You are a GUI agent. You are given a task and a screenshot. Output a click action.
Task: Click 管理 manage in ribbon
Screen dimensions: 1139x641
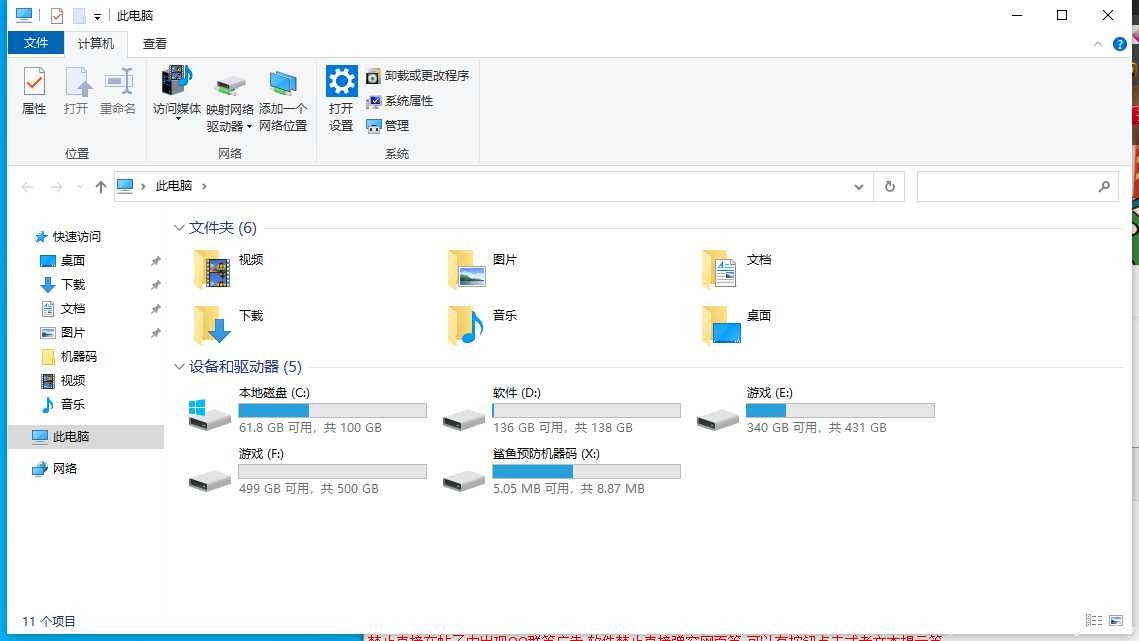[x=388, y=126]
